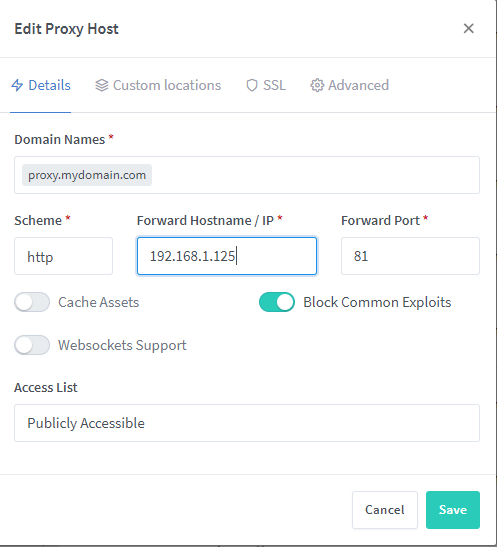Focus the Forward Hostname / IP field
The image size is (497, 547).
point(227,256)
